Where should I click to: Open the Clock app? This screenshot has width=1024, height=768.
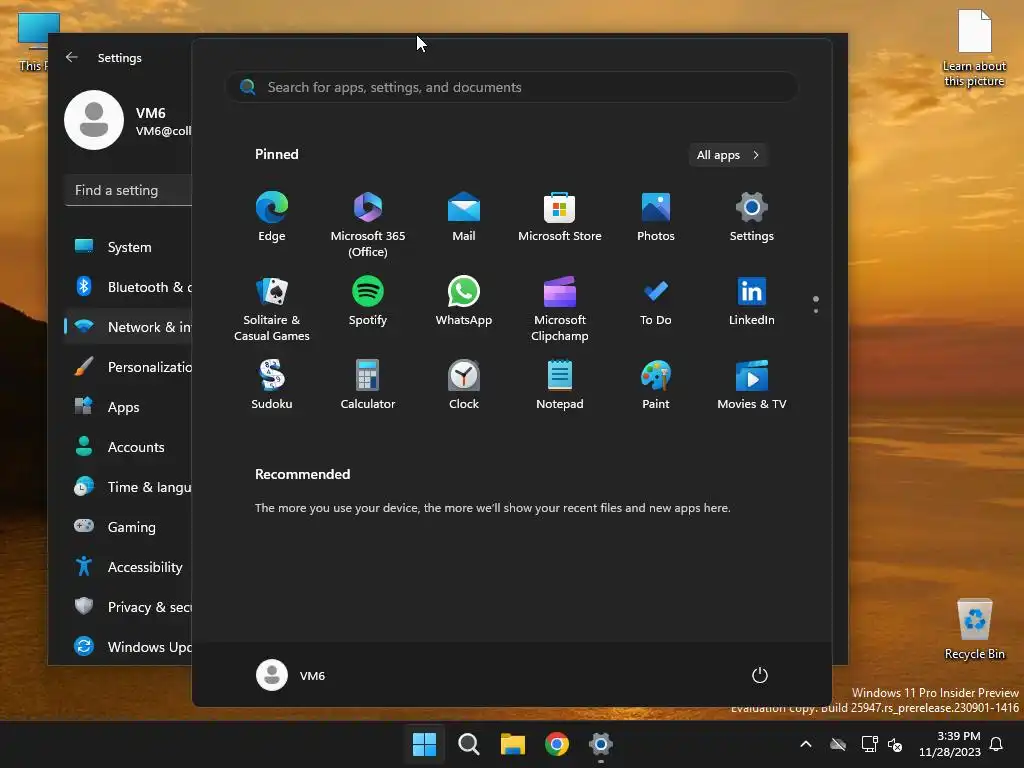[464, 385]
